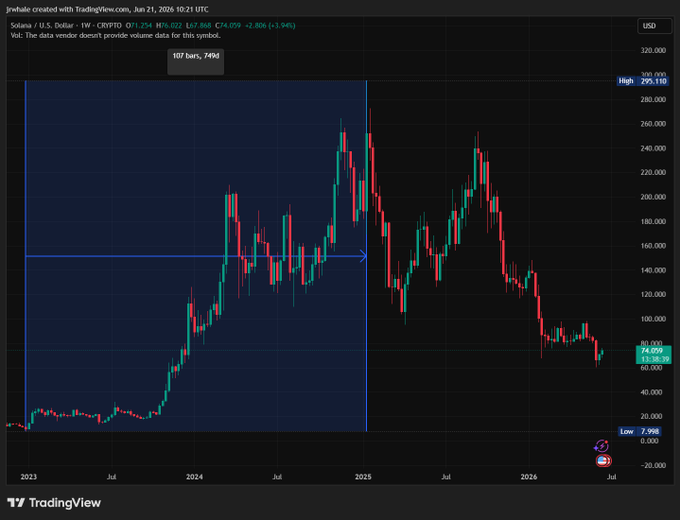Click the TradingView logo

click(x=54, y=503)
